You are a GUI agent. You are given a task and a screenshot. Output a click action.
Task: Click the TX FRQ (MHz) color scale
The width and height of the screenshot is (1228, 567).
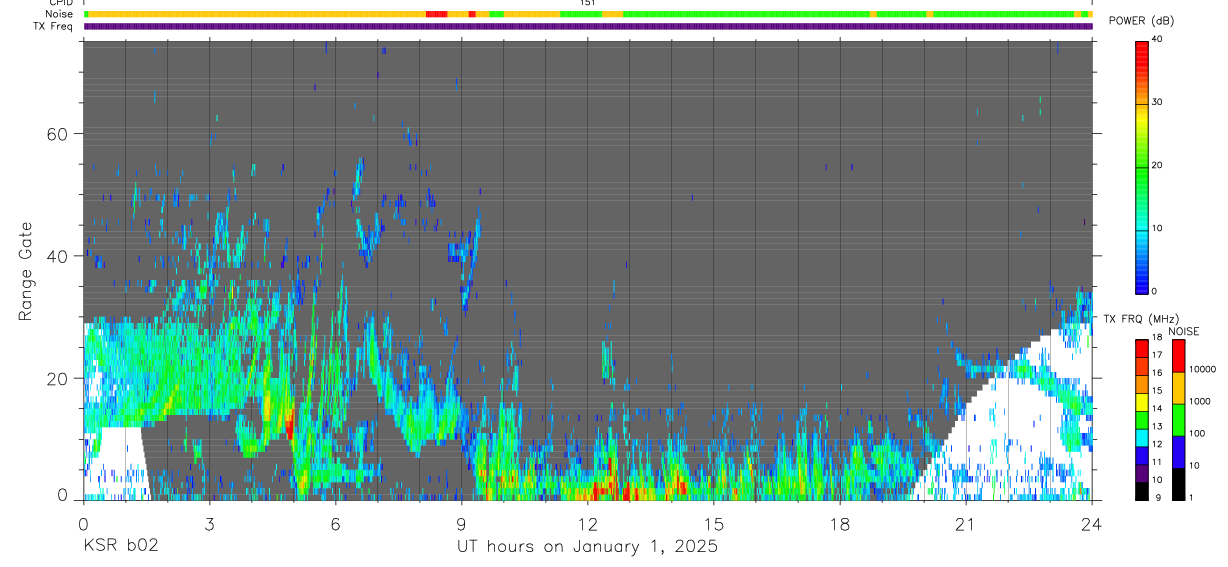(1141, 419)
